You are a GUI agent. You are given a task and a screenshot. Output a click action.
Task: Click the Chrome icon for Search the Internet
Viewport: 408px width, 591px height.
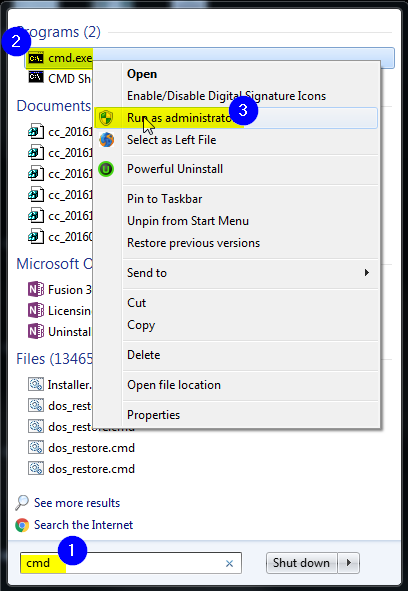[x=22, y=525]
